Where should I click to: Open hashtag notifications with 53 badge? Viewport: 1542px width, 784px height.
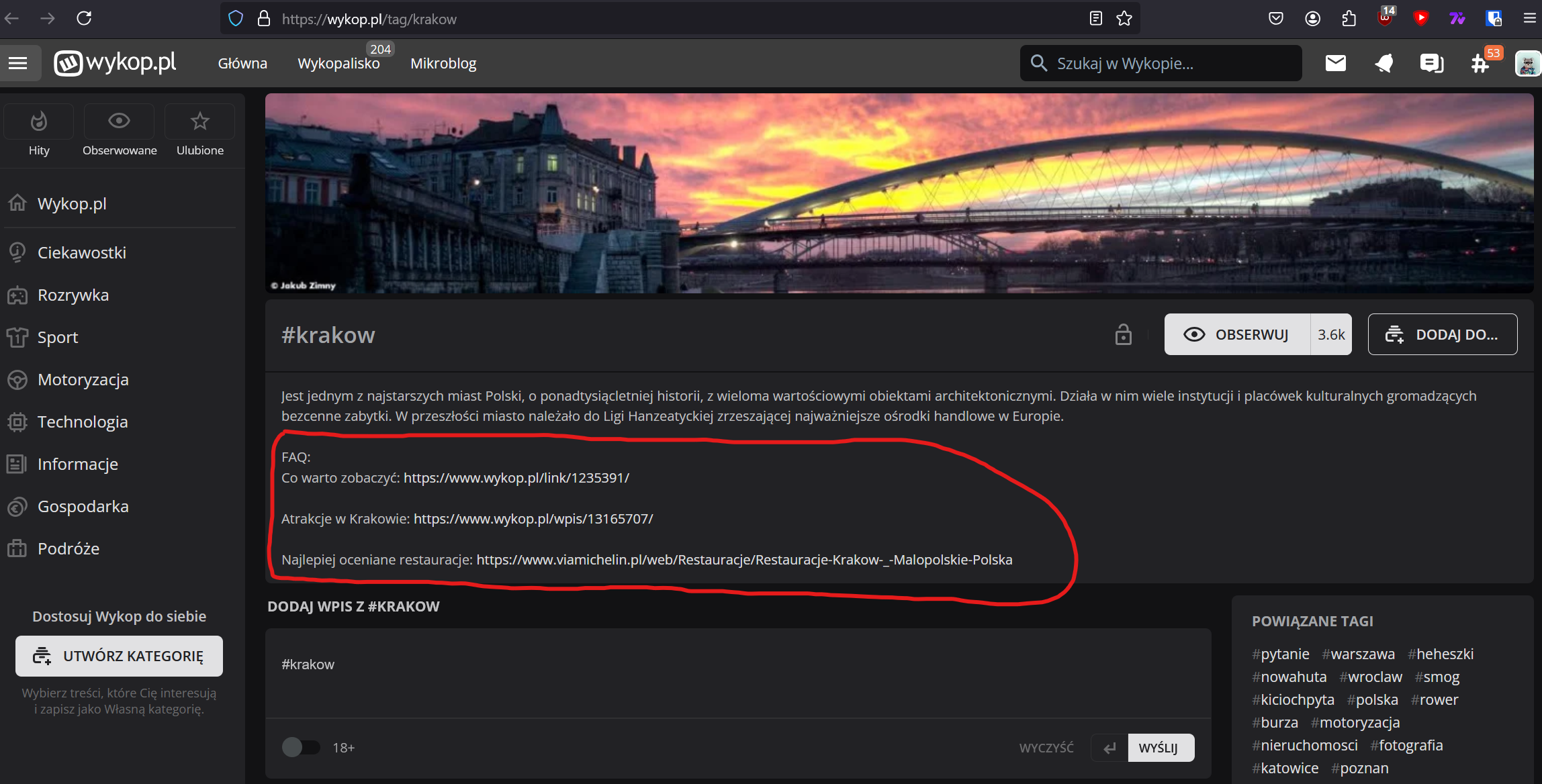point(1480,64)
